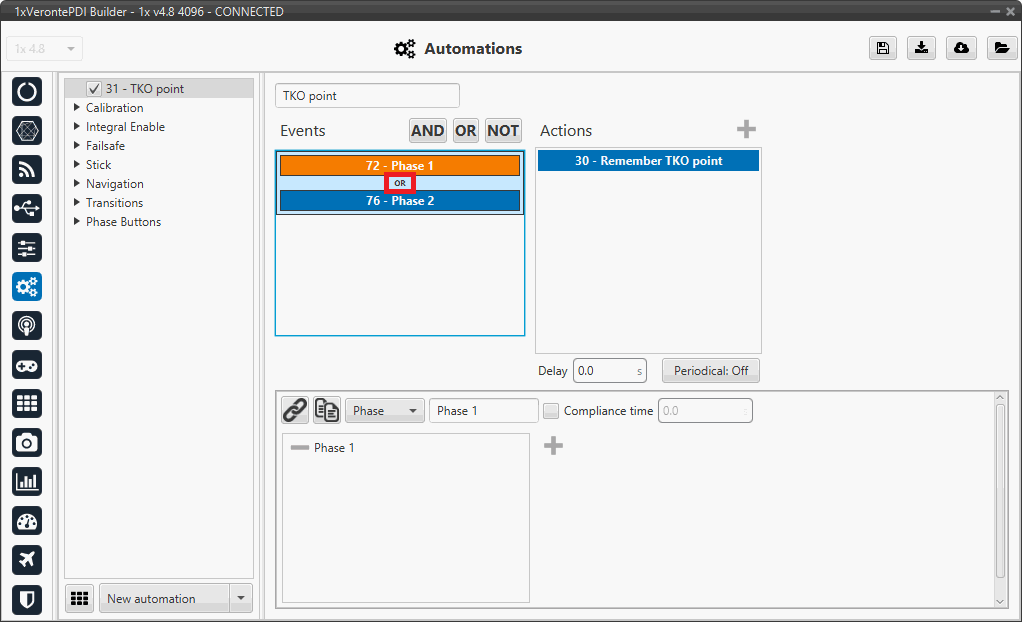This screenshot has width=1022, height=622.
Task: Click the chain link icon beside Phase dropdown
Action: (294, 410)
